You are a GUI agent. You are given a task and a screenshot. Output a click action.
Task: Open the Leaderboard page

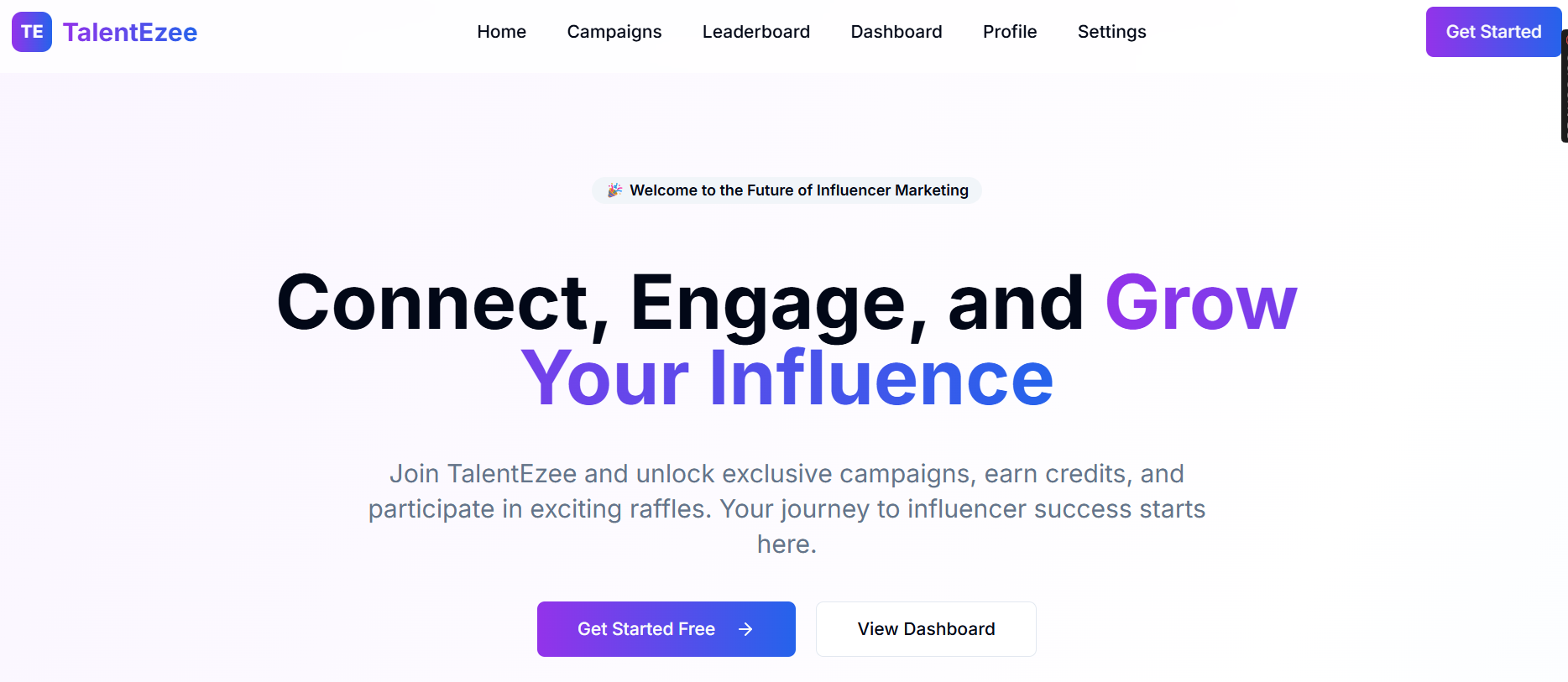[755, 32]
